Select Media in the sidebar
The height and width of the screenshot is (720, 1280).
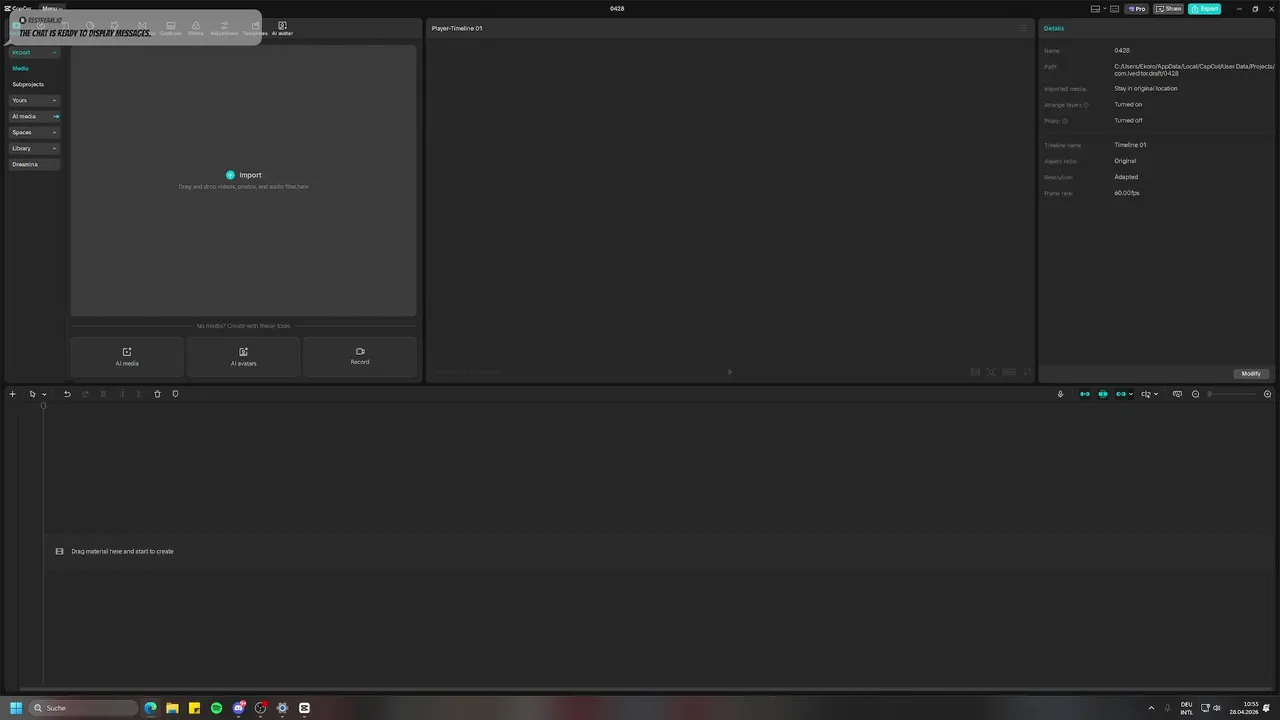pyautogui.click(x=20, y=68)
